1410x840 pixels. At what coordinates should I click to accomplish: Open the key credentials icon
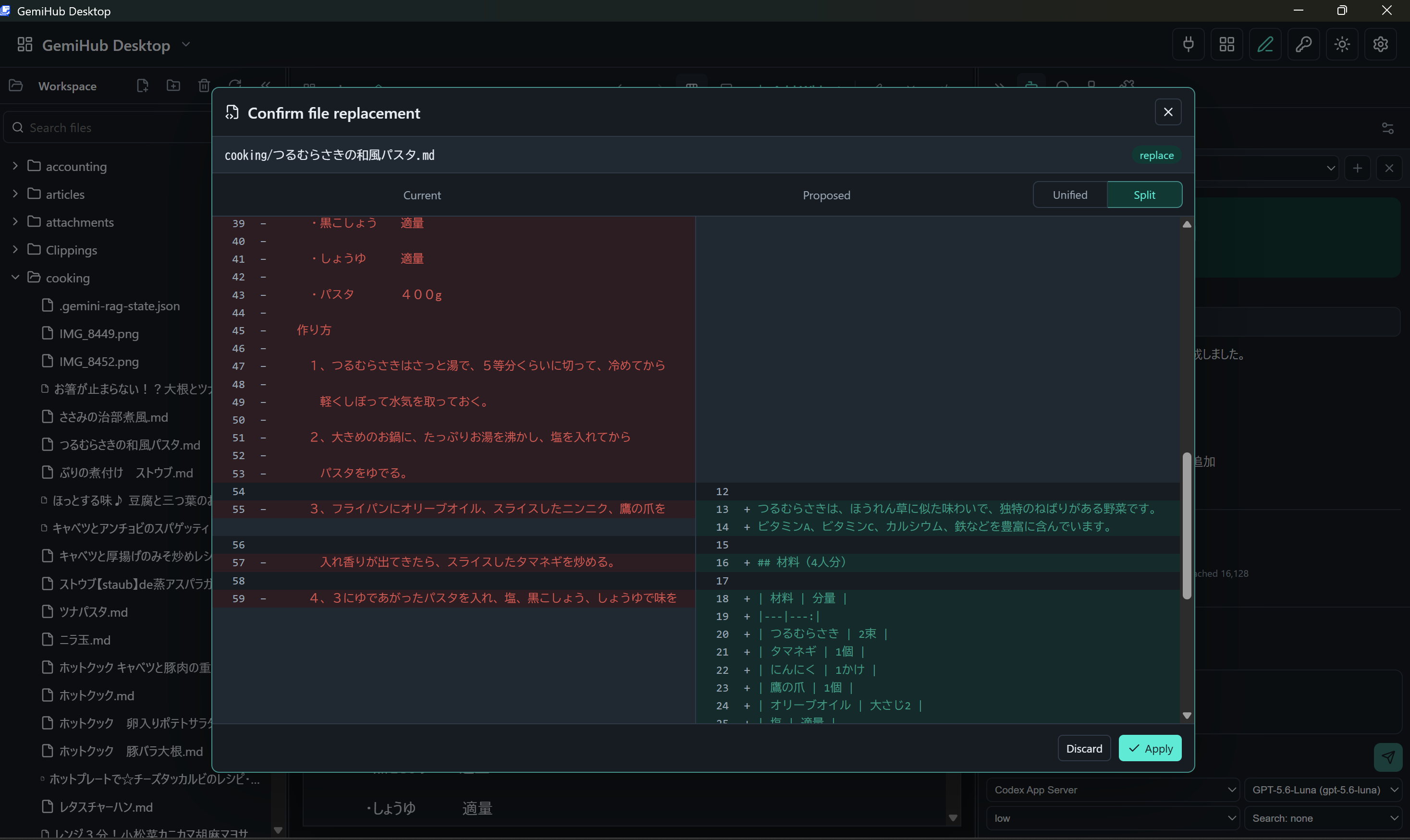[x=1303, y=44]
